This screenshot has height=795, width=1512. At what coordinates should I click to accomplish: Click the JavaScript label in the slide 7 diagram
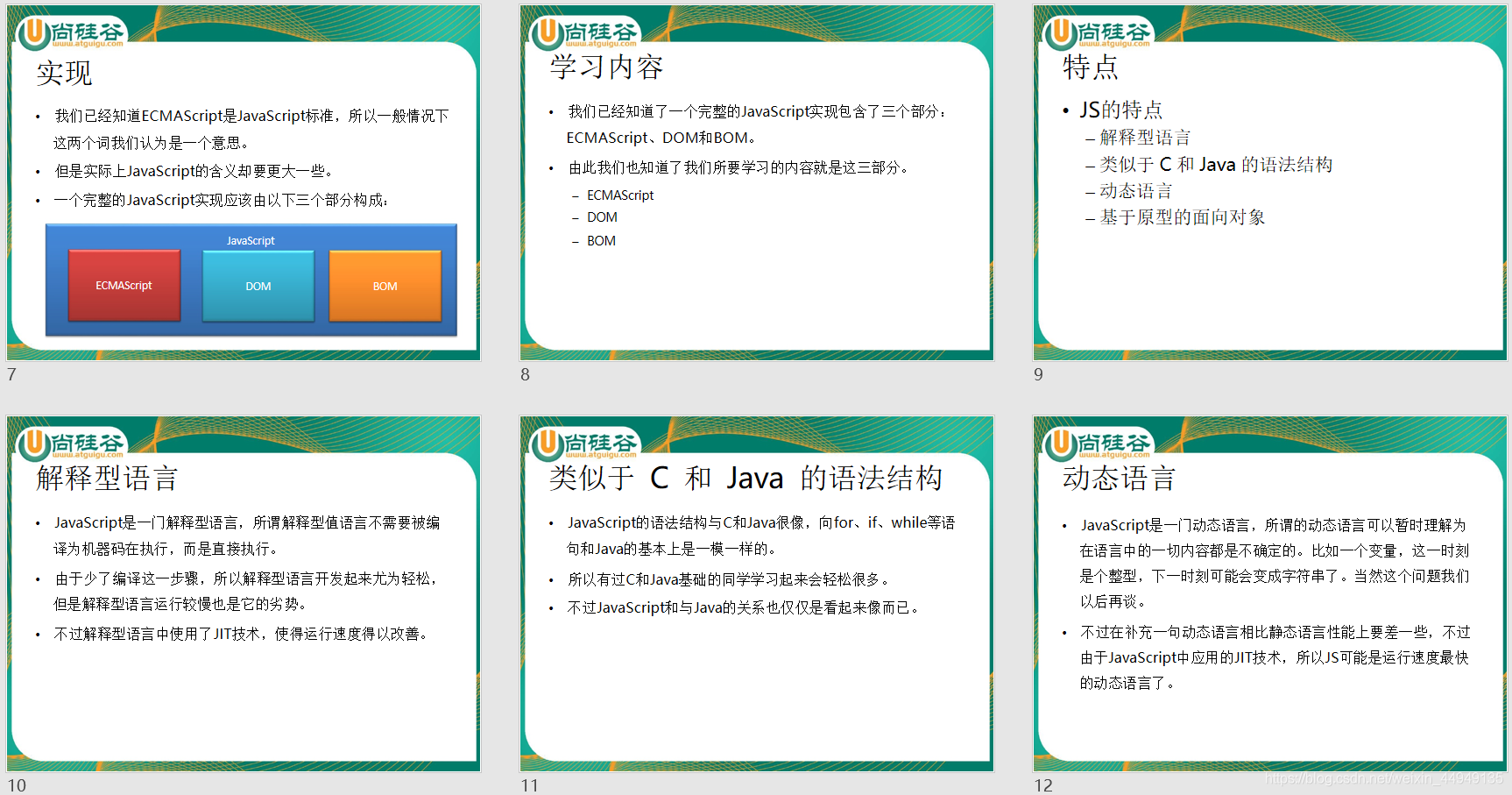point(251,240)
